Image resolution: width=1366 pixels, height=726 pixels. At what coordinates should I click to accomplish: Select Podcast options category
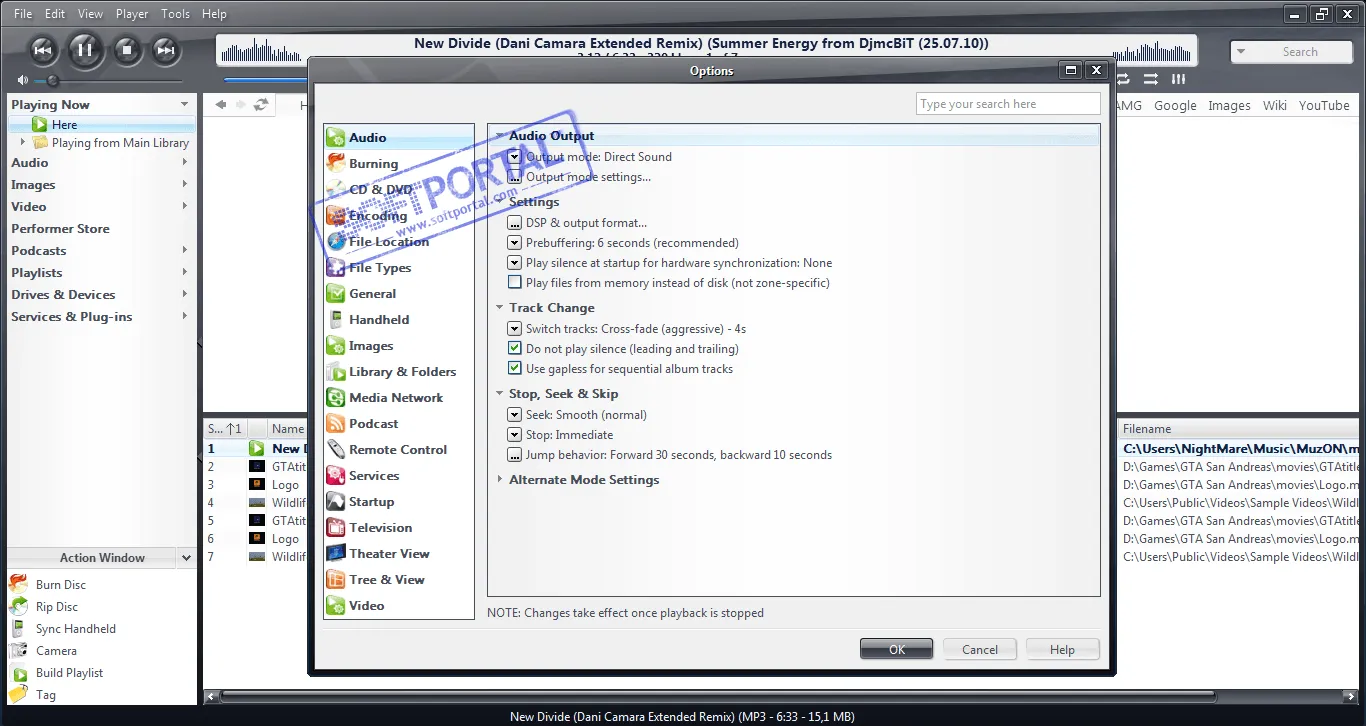coord(398,424)
